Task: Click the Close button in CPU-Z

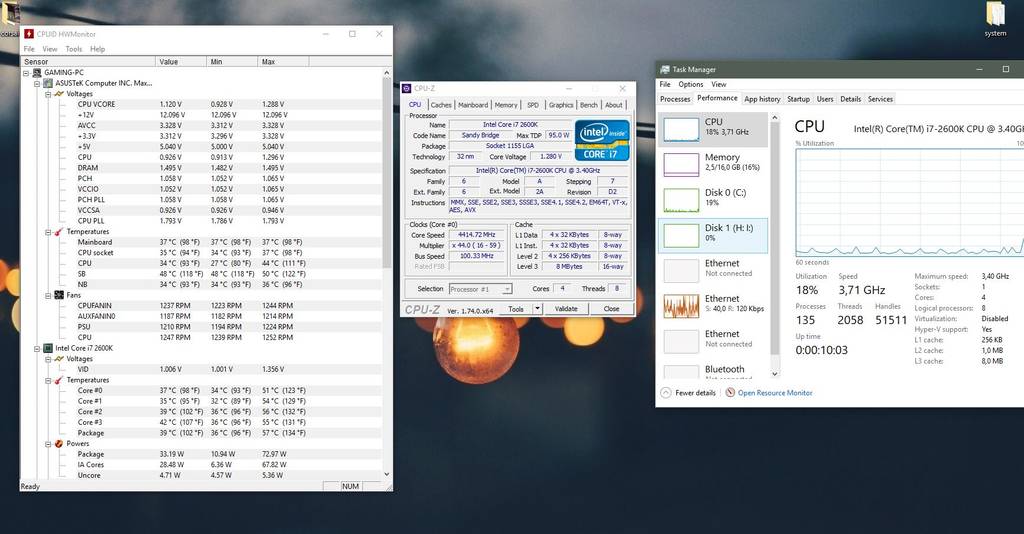Action: tap(611, 309)
